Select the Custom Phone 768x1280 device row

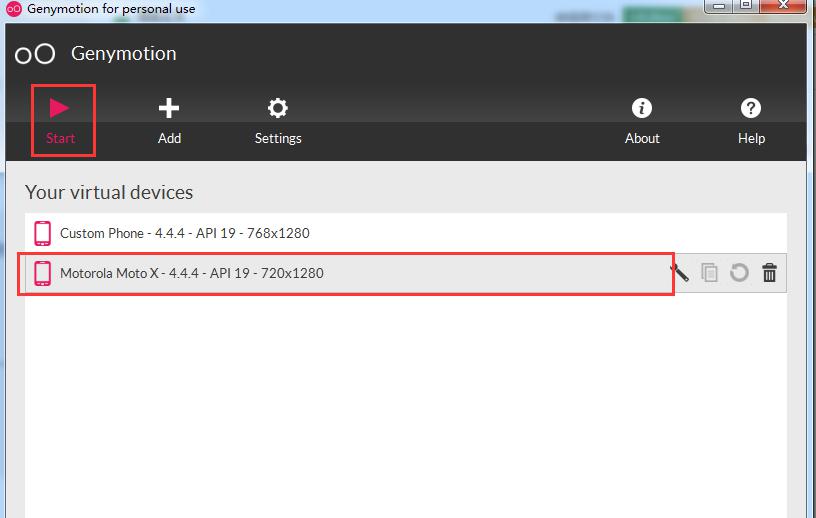click(406, 233)
